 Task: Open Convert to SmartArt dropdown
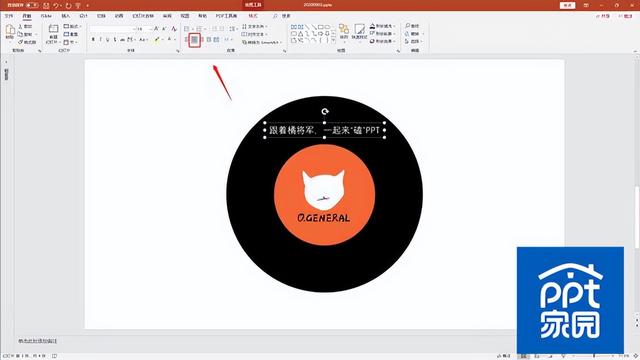pos(261,42)
